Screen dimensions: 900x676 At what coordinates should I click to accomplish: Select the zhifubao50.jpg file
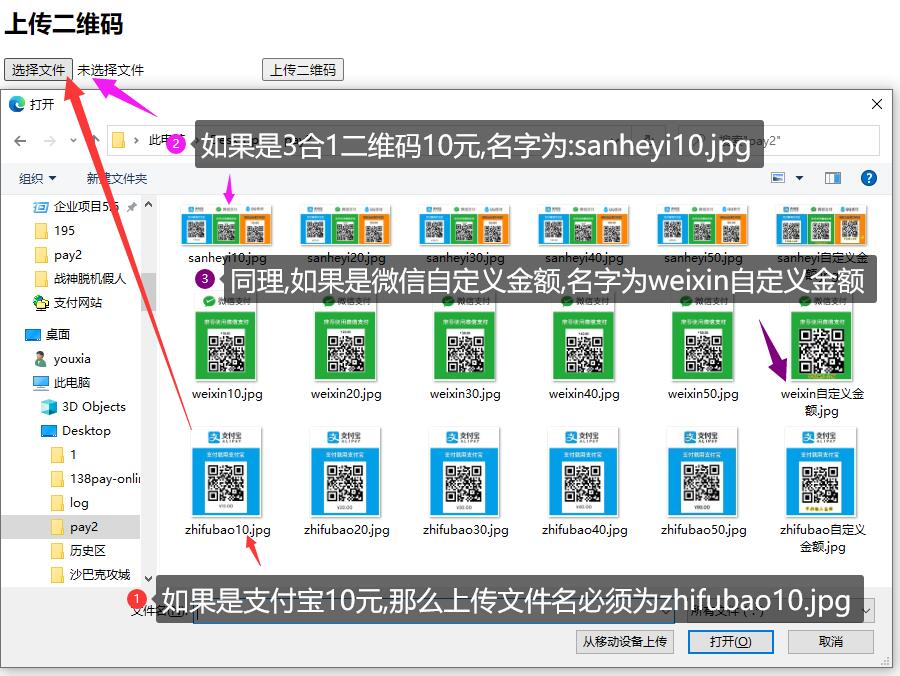[703, 482]
